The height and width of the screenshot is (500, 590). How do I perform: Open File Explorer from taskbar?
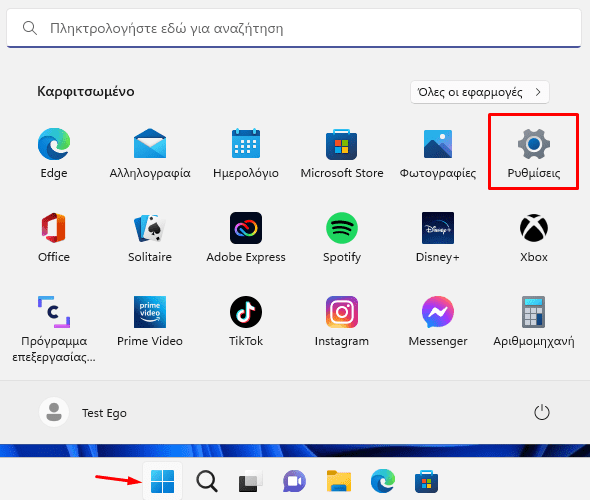339,481
